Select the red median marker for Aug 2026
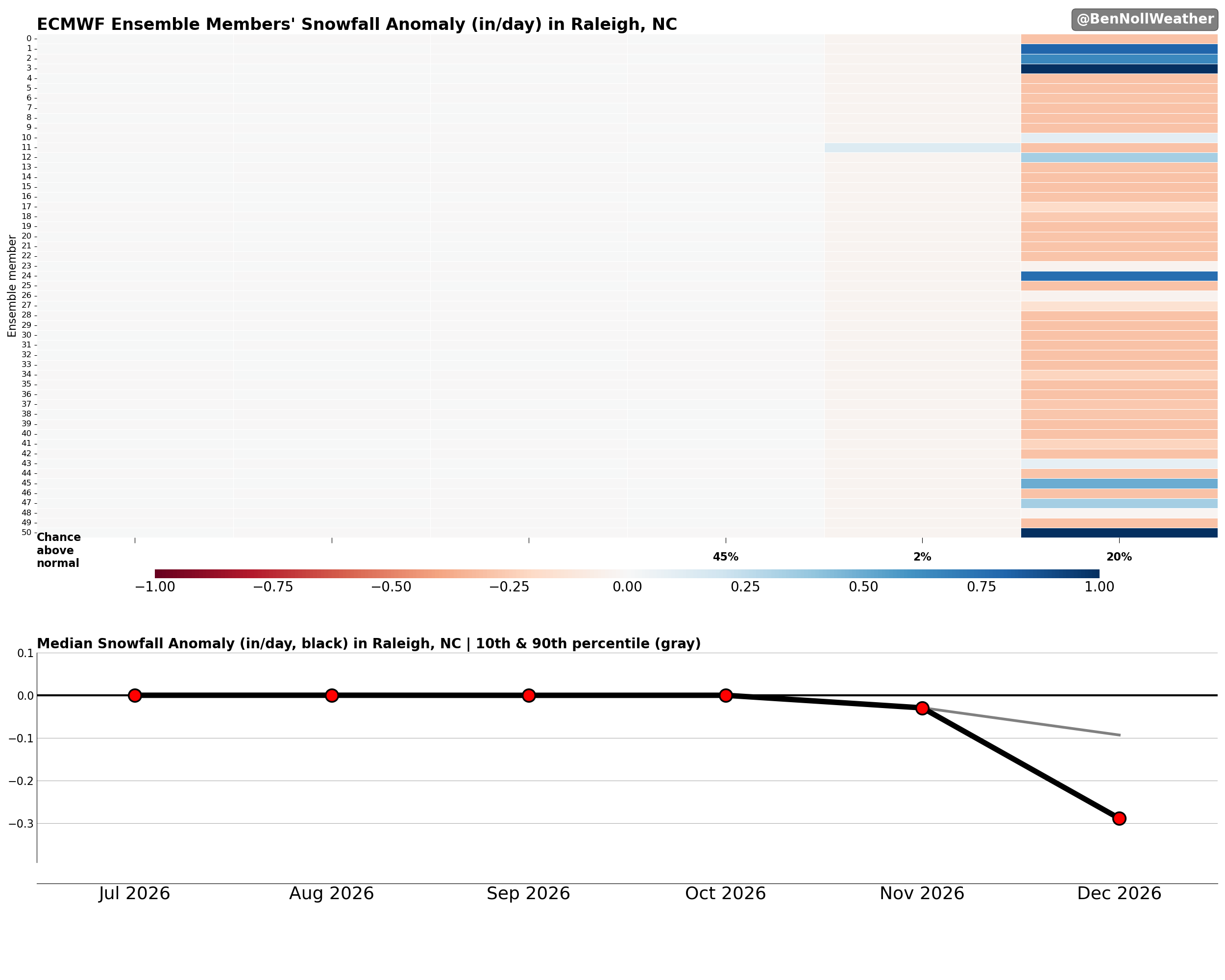The height and width of the screenshot is (980, 1225). click(x=332, y=695)
